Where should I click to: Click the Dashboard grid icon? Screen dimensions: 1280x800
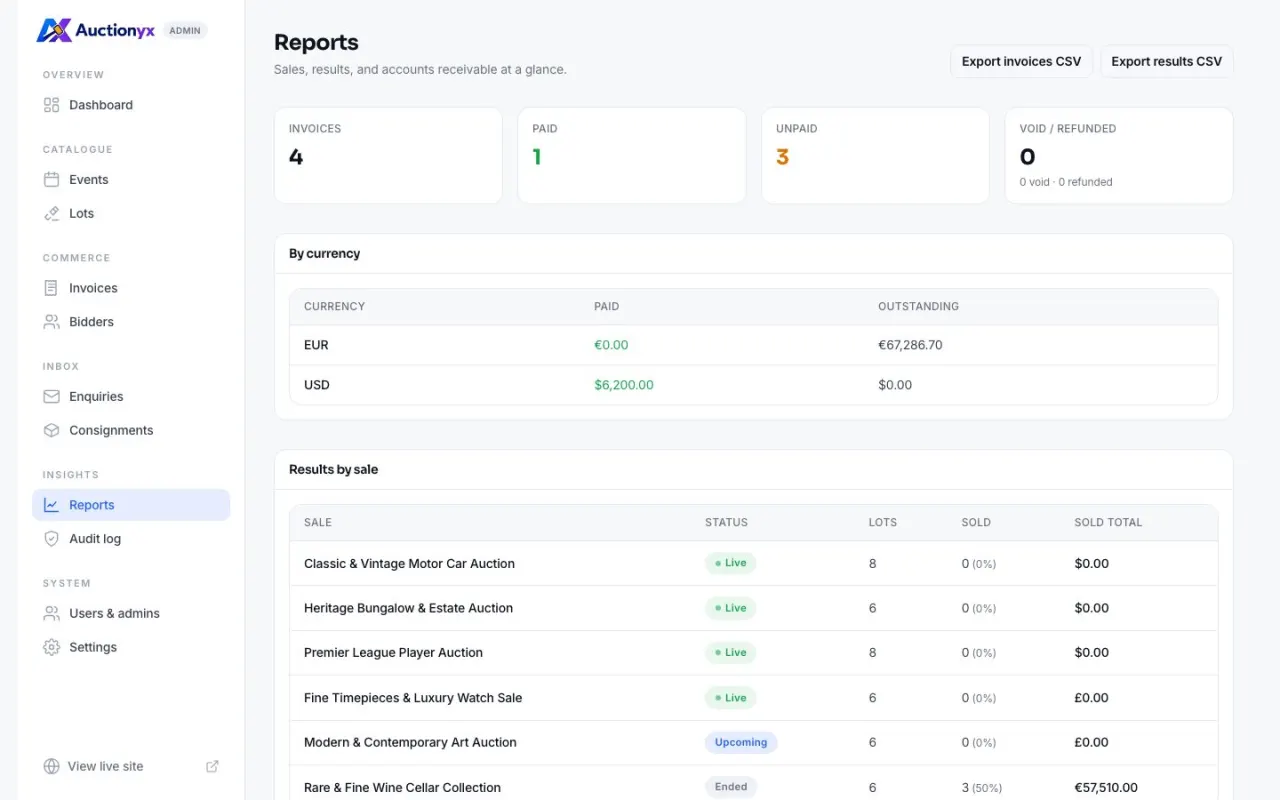(x=52, y=105)
